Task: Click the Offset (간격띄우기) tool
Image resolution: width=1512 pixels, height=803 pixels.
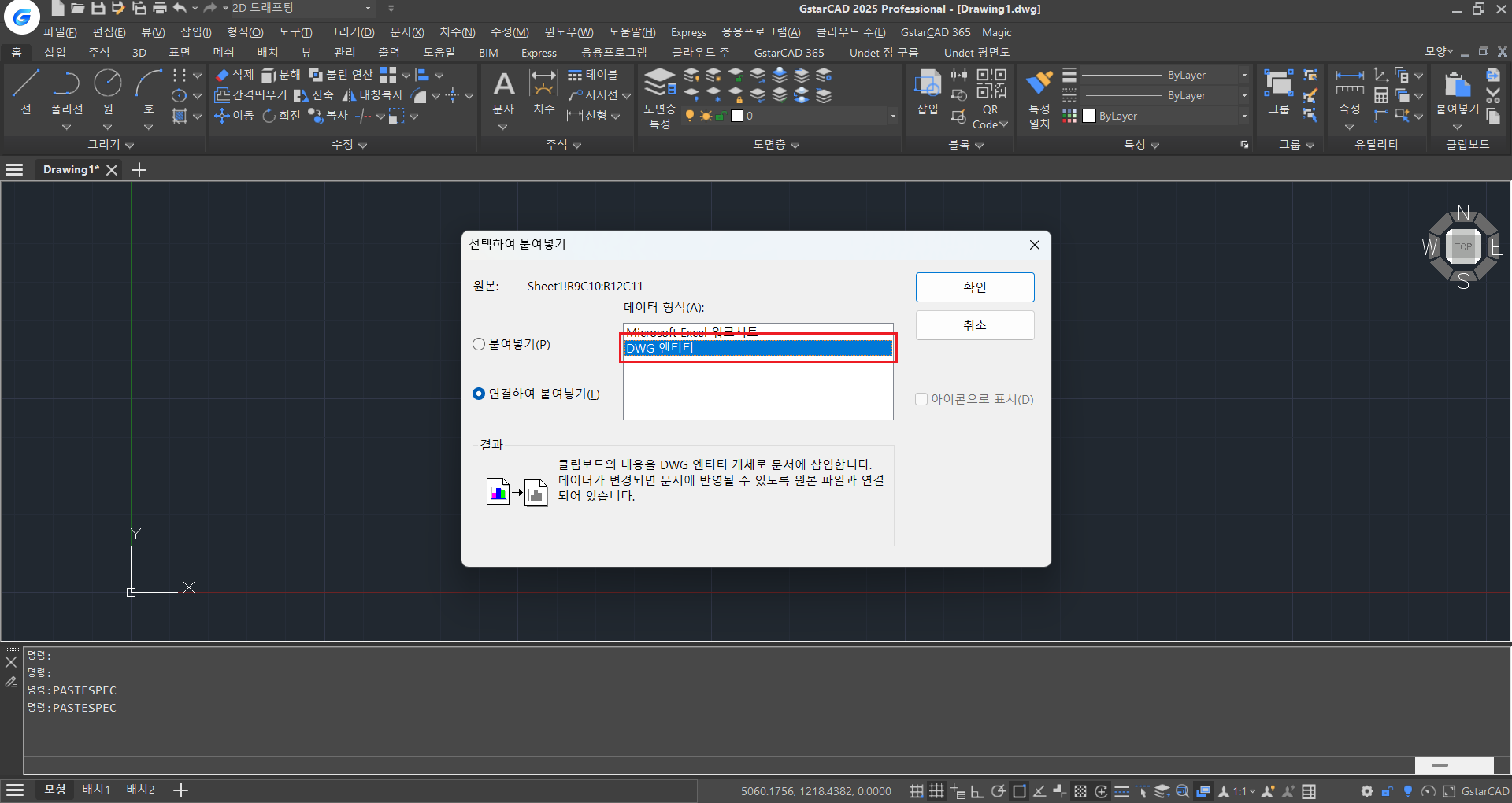Action: click(x=250, y=95)
